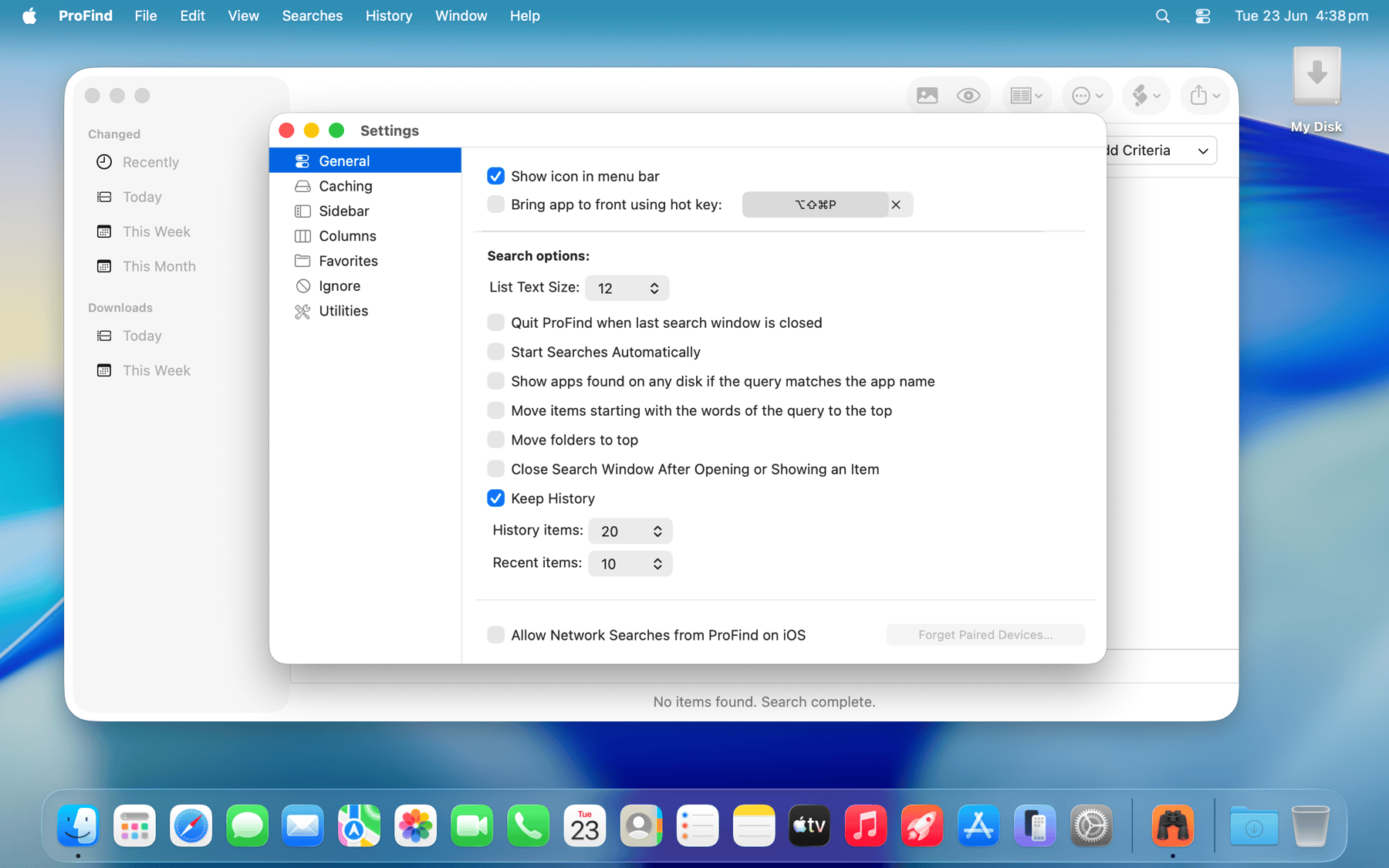
Task: Open Finder from the Dock
Action: [78, 826]
